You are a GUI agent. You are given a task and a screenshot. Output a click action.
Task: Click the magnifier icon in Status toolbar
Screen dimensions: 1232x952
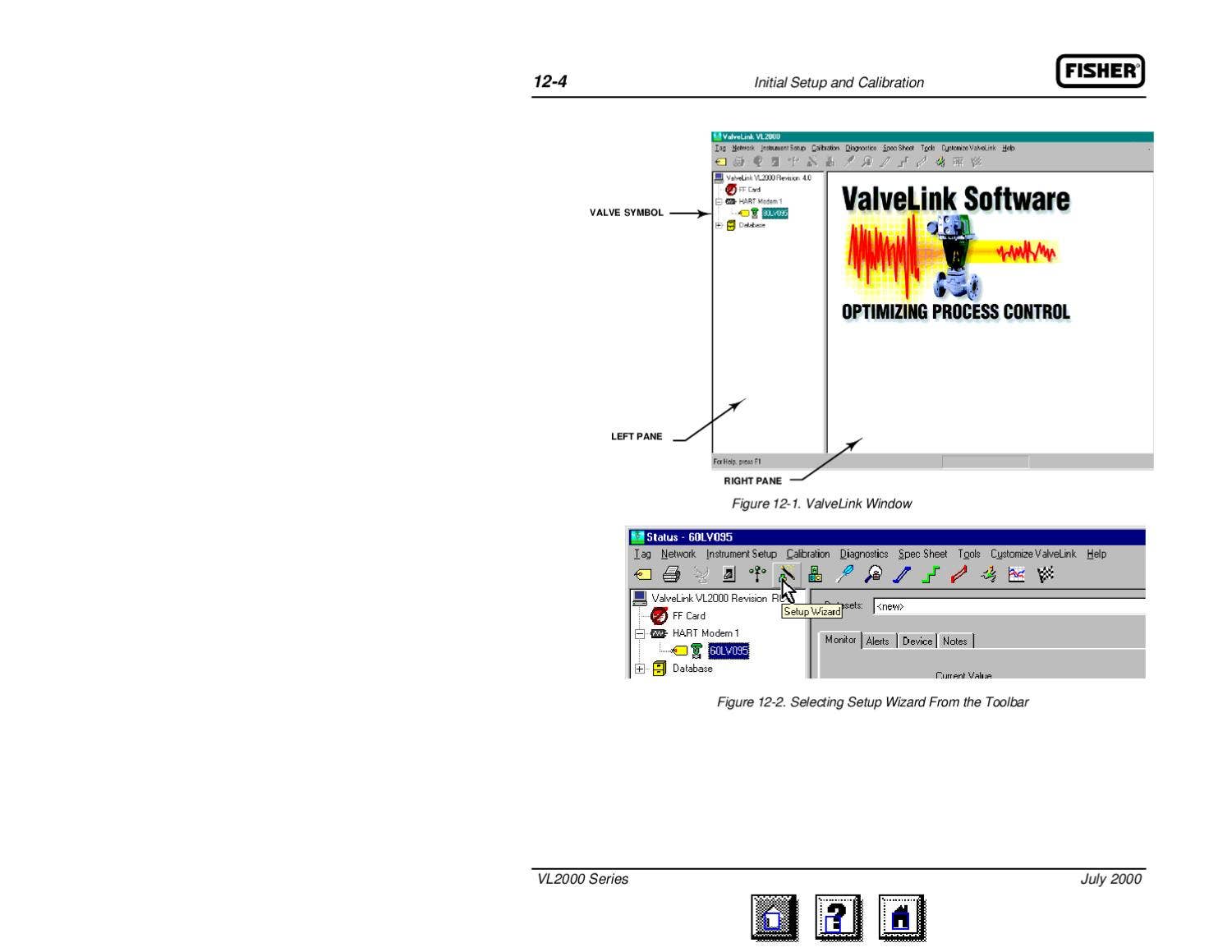tap(874, 575)
